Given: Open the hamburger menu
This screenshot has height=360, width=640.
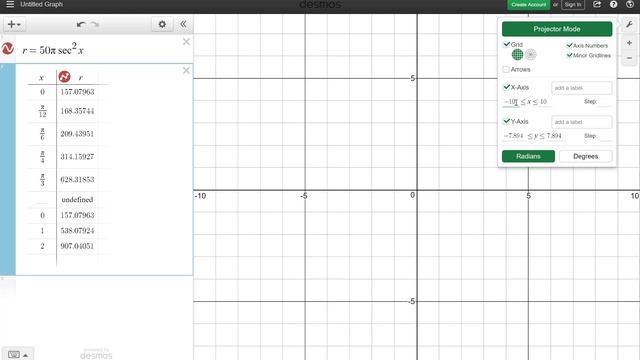Looking at the screenshot, I should (x=10, y=4).
